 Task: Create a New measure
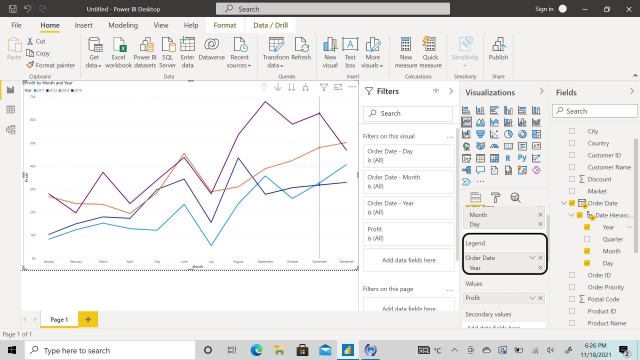406,52
